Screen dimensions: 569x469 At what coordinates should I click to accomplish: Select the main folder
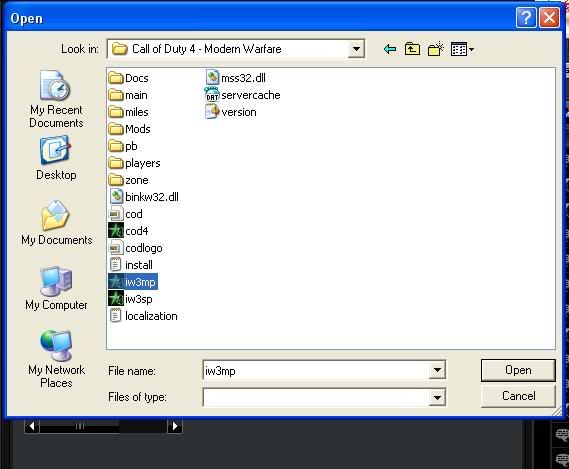pos(128,95)
